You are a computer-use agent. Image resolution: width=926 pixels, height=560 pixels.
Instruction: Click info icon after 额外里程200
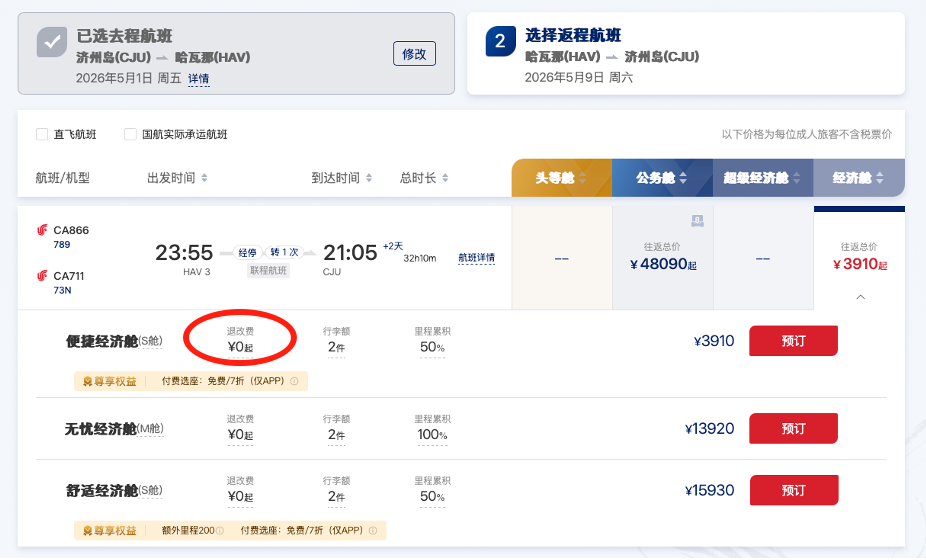220,530
